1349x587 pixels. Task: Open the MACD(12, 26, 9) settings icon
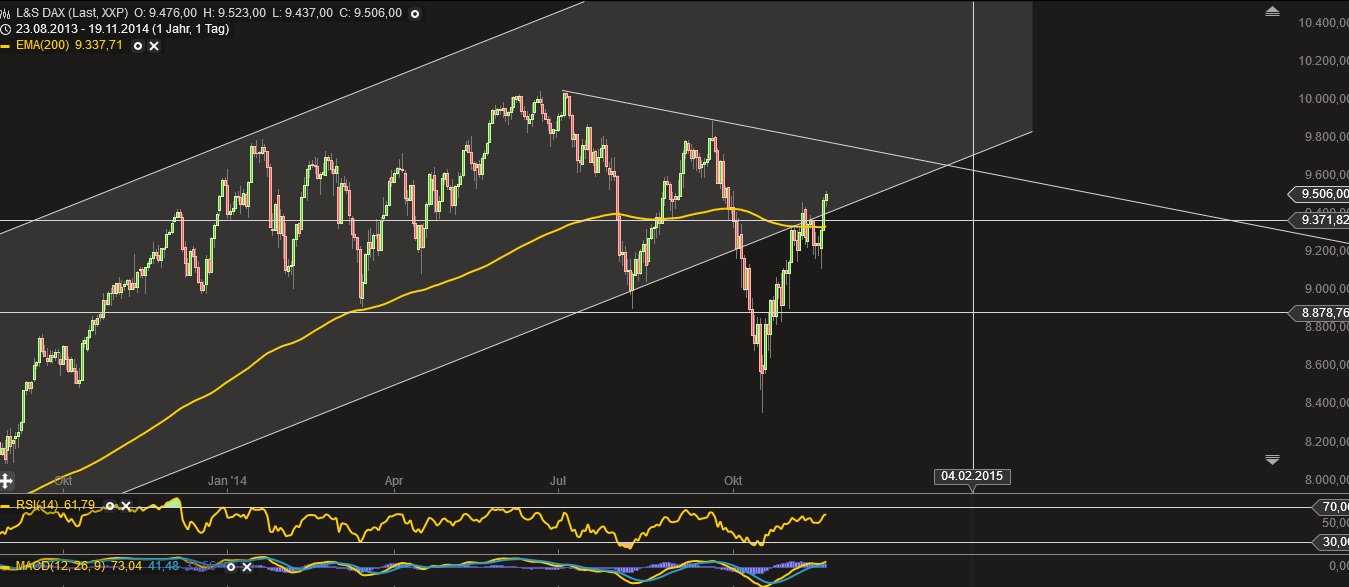coord(229,567)
